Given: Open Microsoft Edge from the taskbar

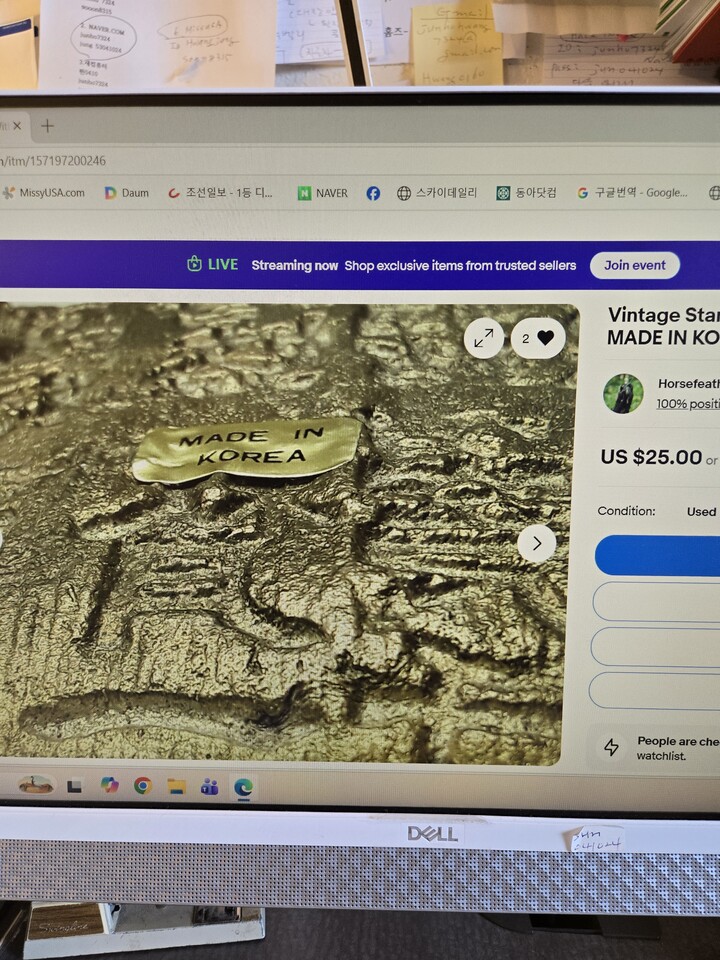Looking at the screenshot, I should [x=243, y=787].
